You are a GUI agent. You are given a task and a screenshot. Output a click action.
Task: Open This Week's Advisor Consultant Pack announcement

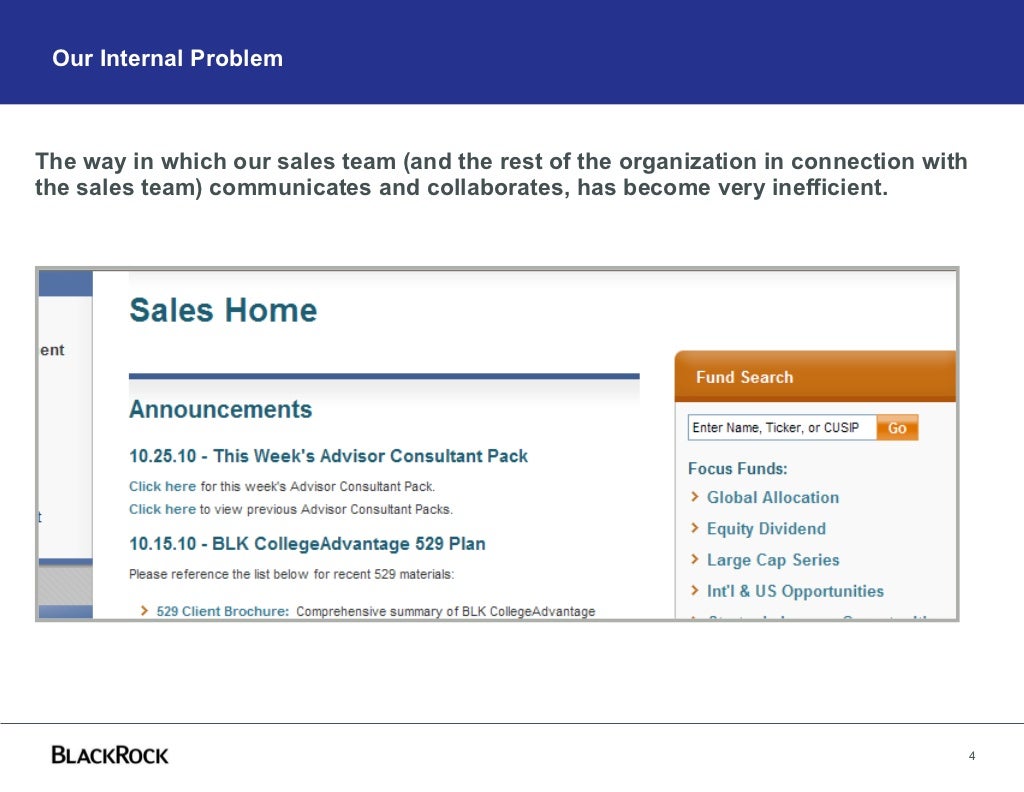tap(328, 456)
